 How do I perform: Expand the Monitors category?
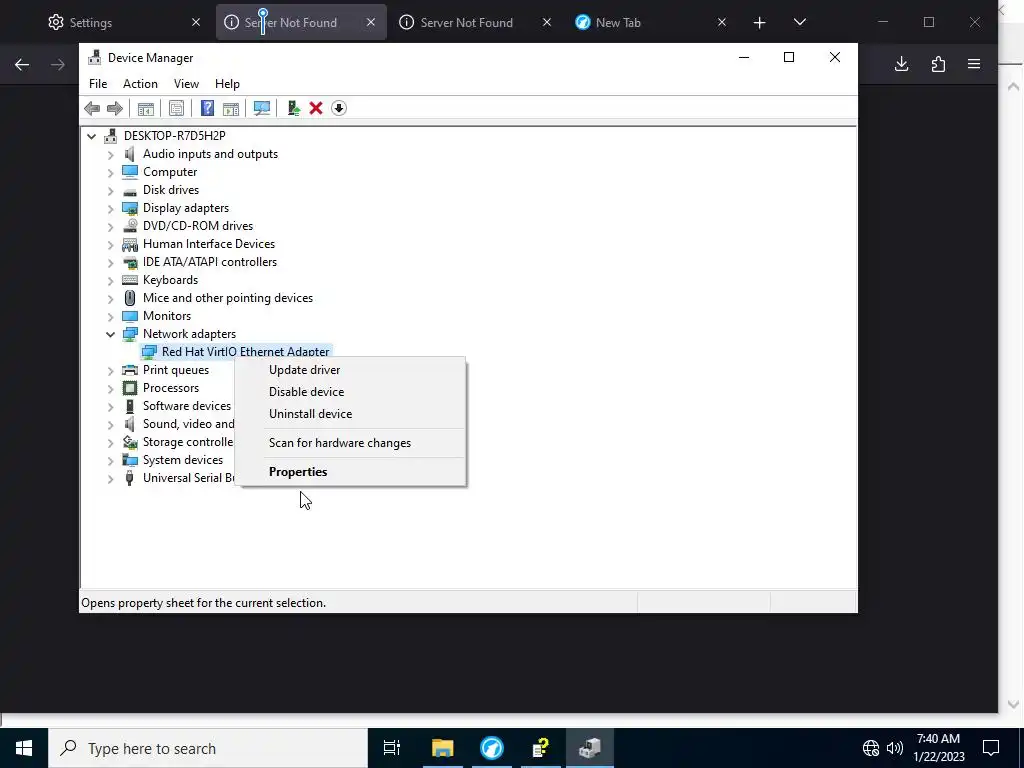[110, 317]
